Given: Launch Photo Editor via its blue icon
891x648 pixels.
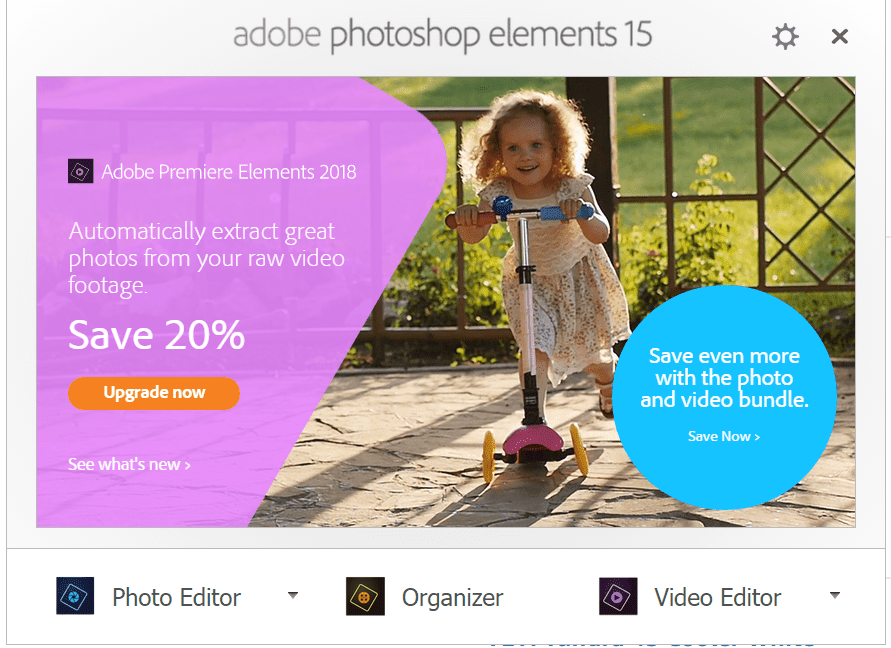Looking at the screenshot, I should coord(75,596).
